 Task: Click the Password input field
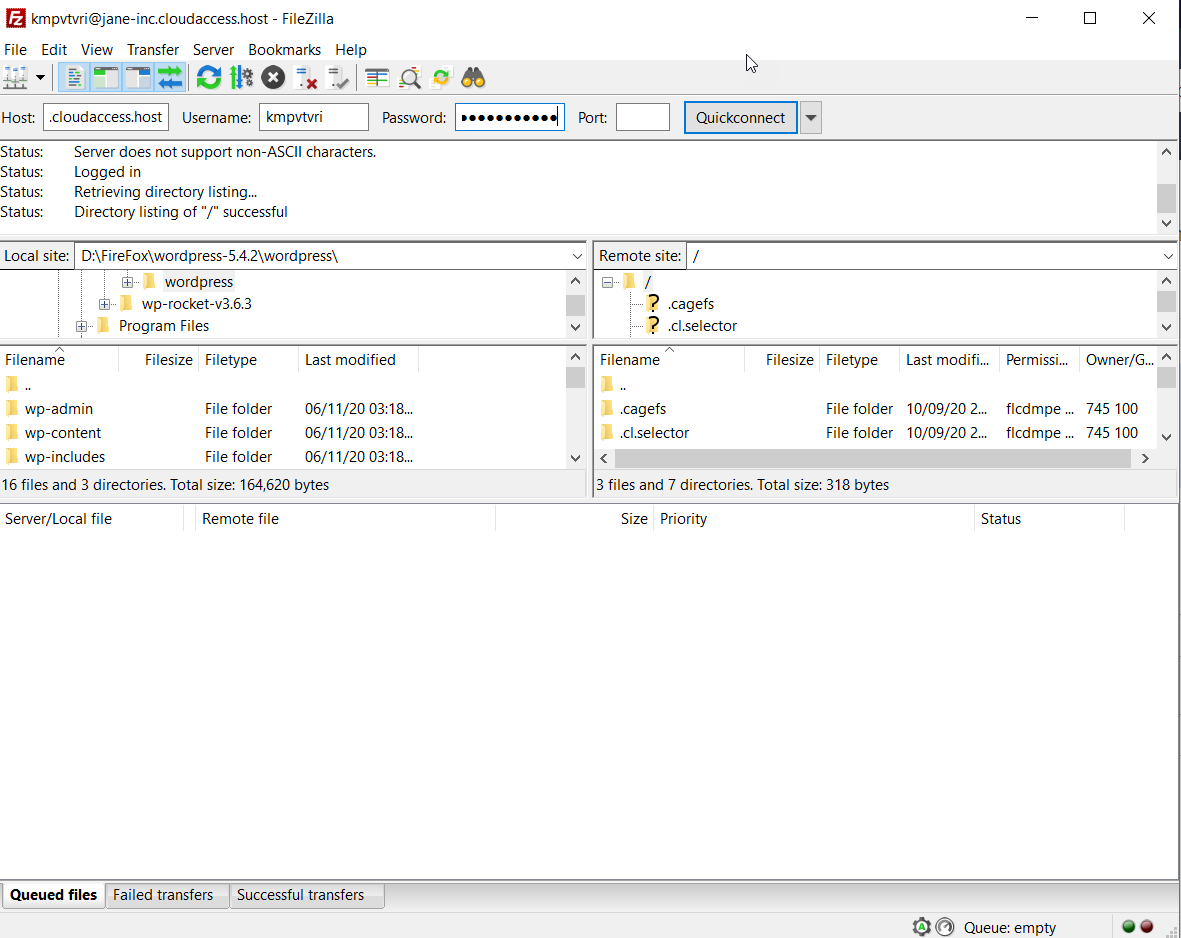(510, 118)
